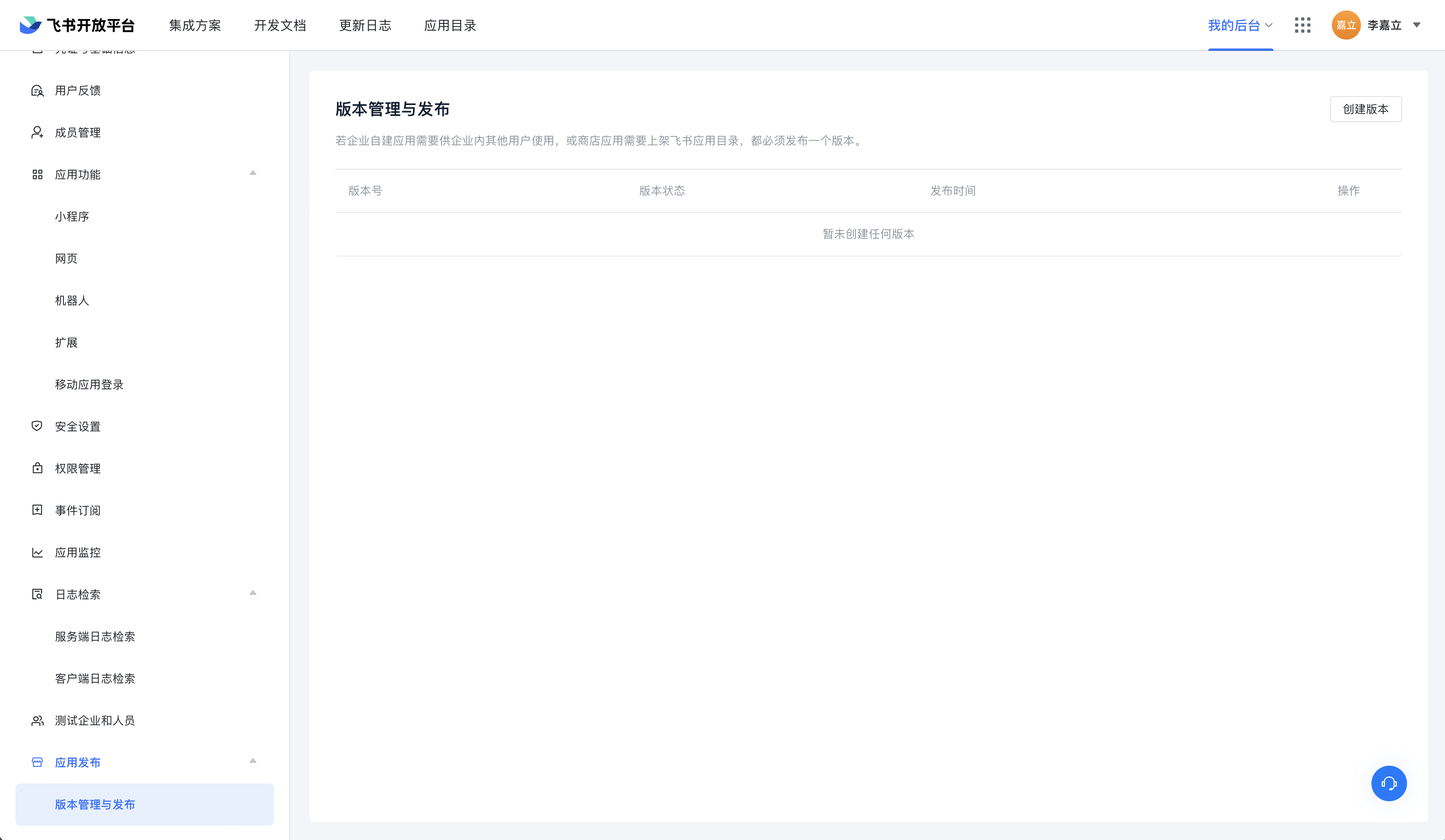Open 应用监控 via the chart icon
The width and height of the screenshot is (1445, 840).
click(x=37, y=552)
